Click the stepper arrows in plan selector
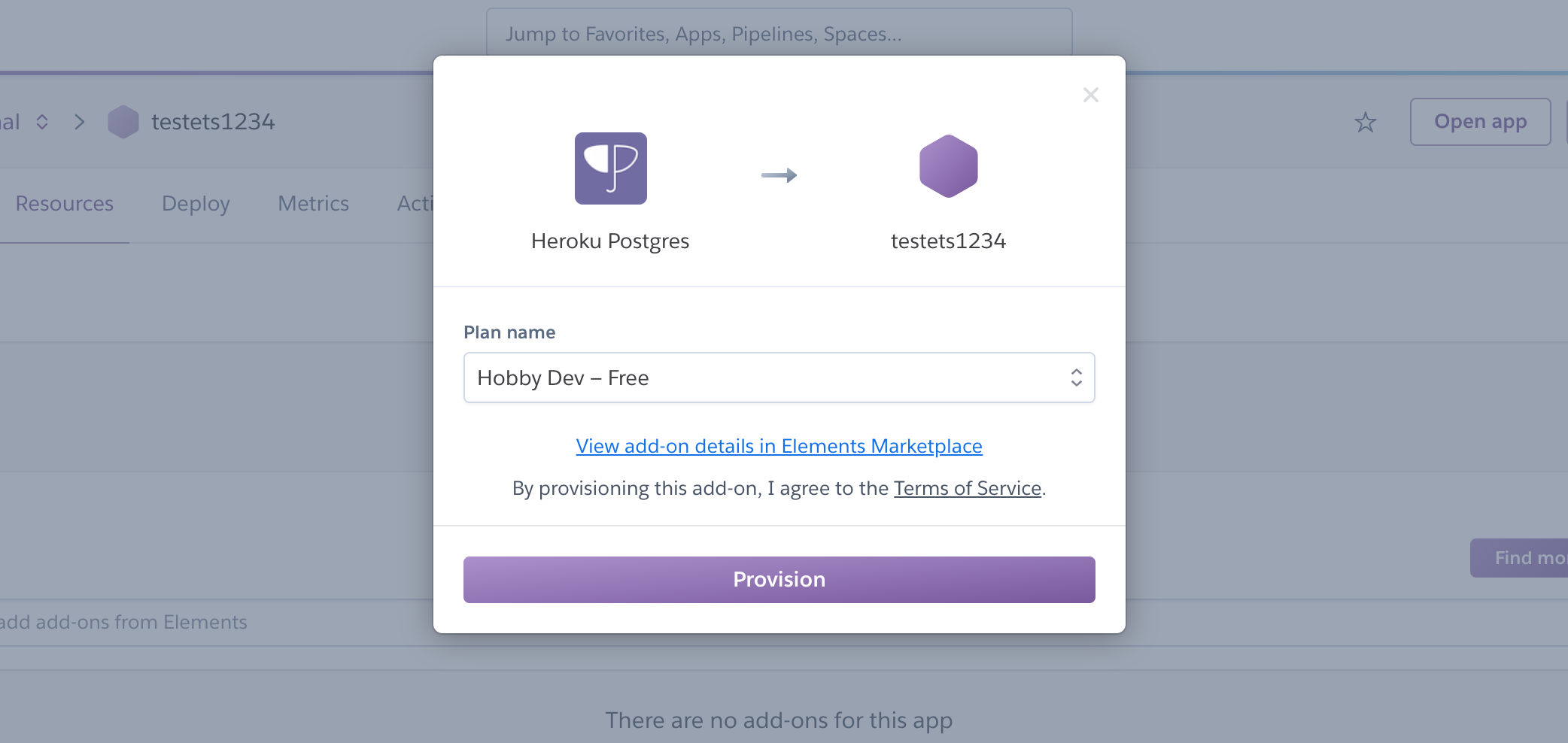The height and width of the screenshot is (743, 1568). pos(1076,378)
